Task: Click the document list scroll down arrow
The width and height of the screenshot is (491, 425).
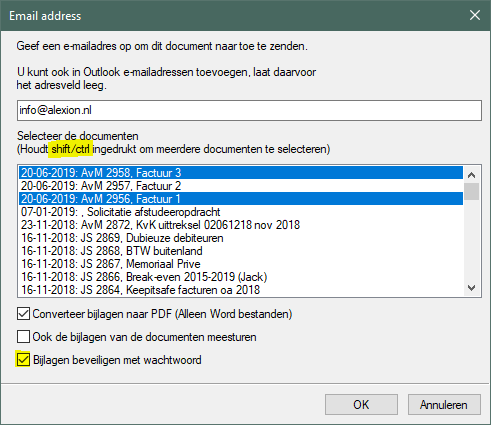Action: [472, 288]
